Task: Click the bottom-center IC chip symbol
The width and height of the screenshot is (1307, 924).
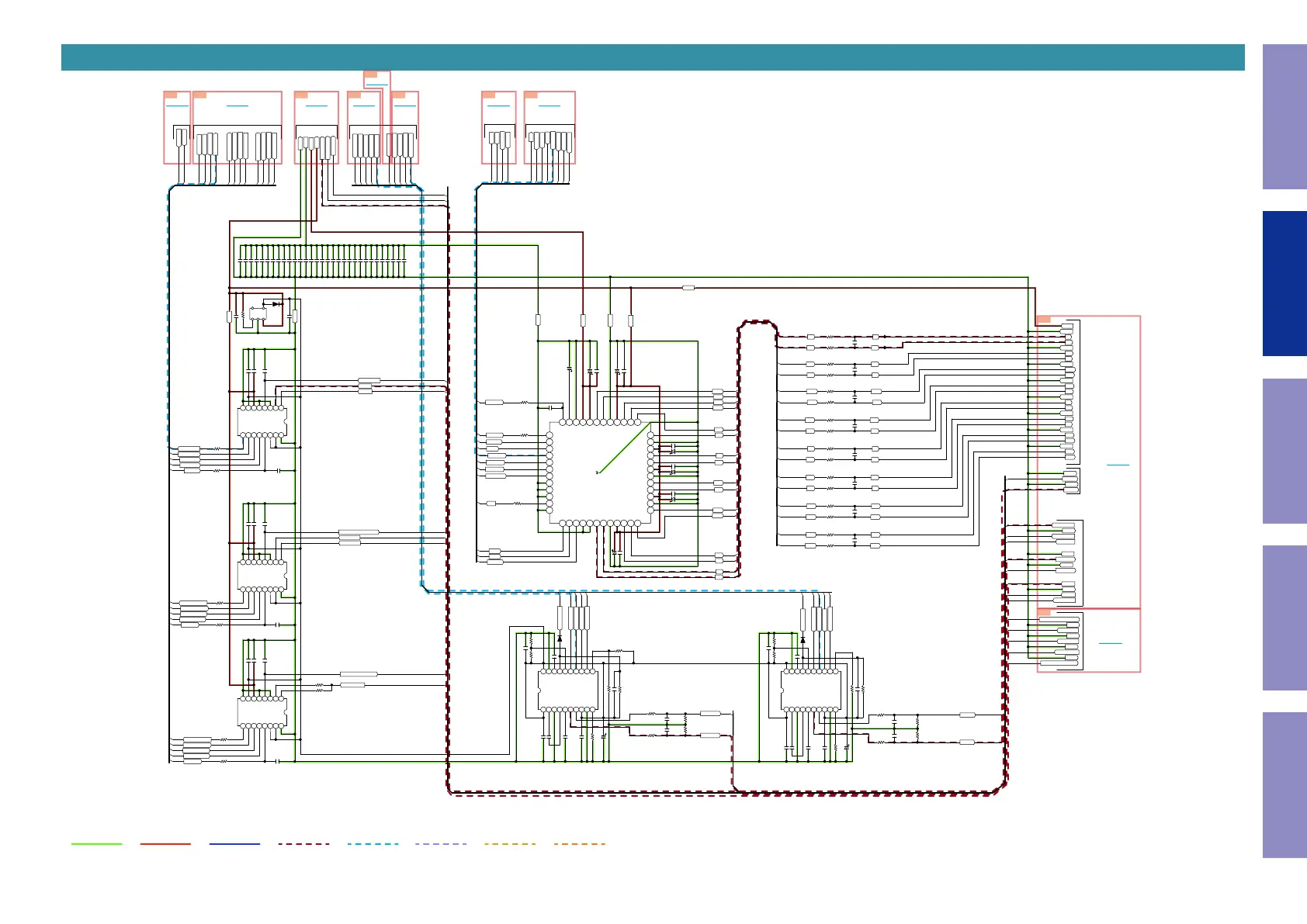Action: pos(567,690)
